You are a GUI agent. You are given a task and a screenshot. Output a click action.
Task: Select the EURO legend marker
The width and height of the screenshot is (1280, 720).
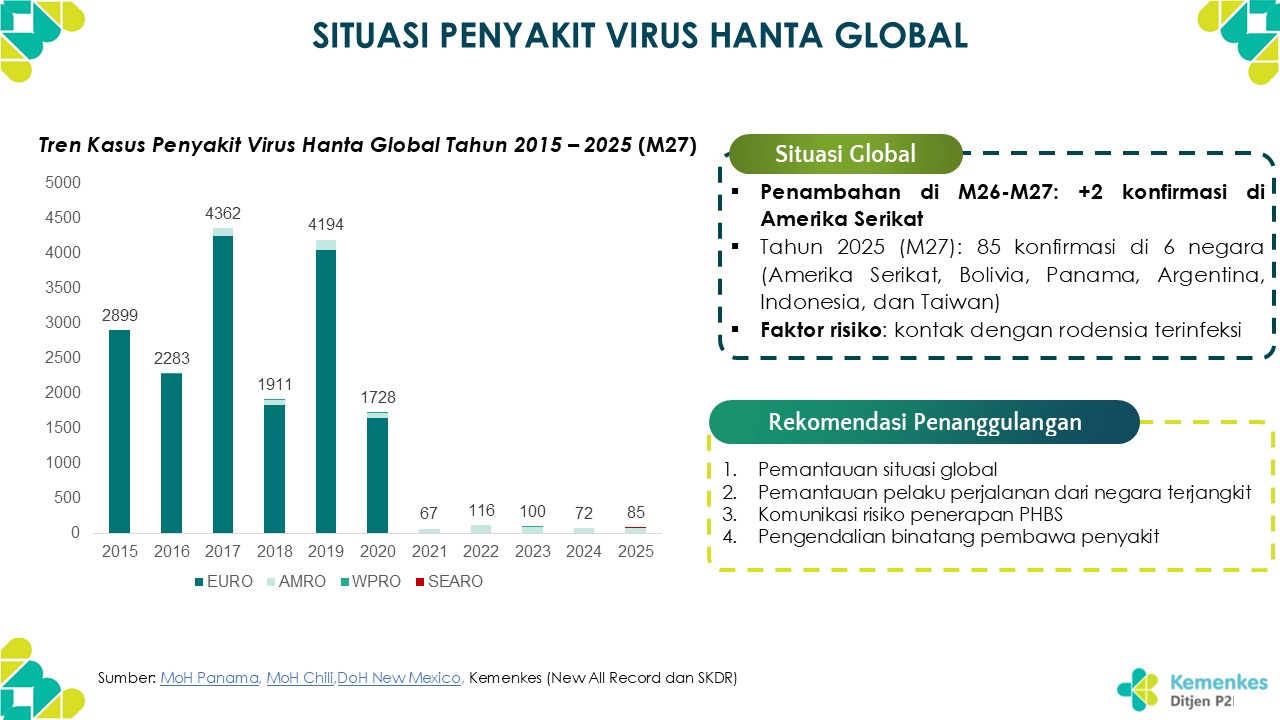(x=200, y=581)
